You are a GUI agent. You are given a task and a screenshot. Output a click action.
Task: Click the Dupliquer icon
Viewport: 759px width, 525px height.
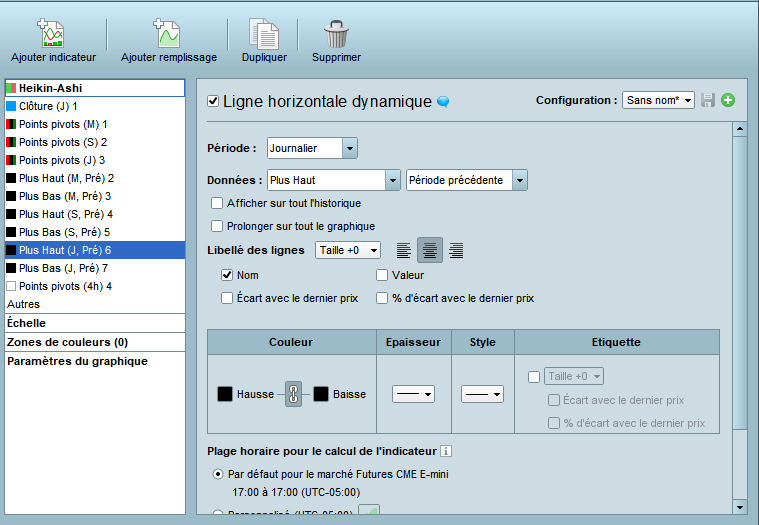[x=264, y=34]
